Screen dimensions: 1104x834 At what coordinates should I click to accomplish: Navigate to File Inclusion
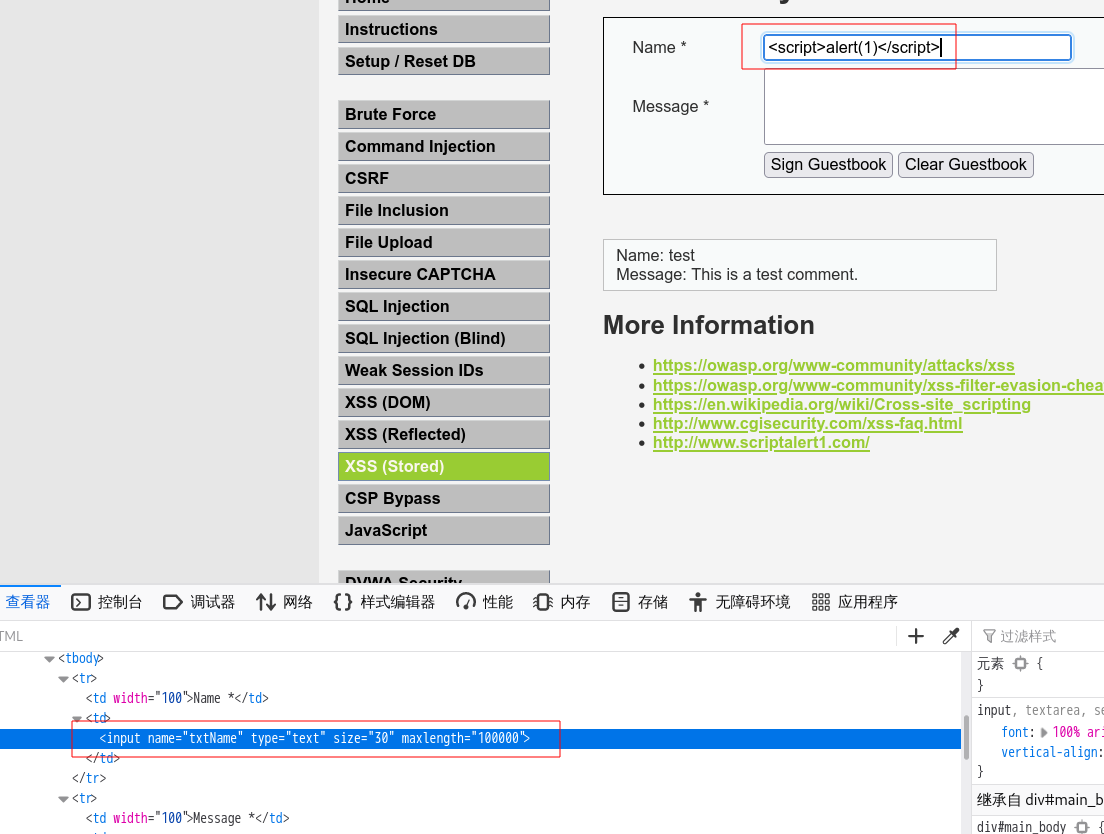pos(444,210)
